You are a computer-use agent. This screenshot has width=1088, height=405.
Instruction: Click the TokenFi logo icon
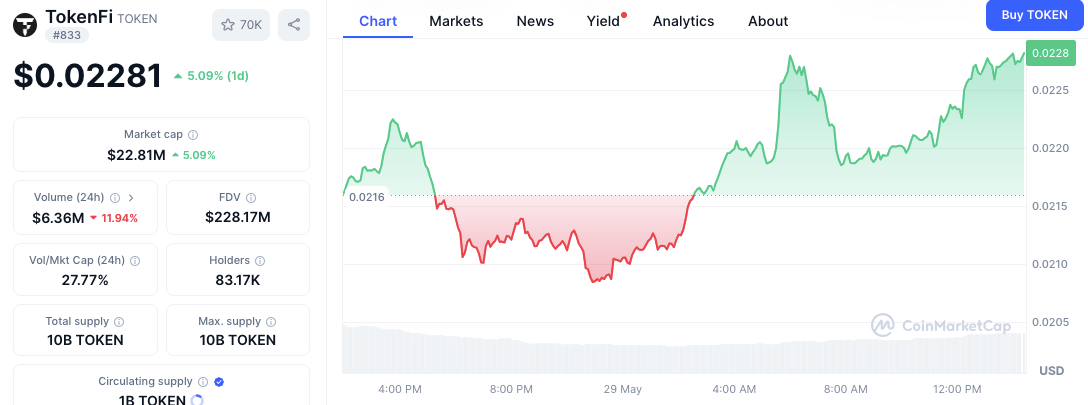[x=24, y=25]
